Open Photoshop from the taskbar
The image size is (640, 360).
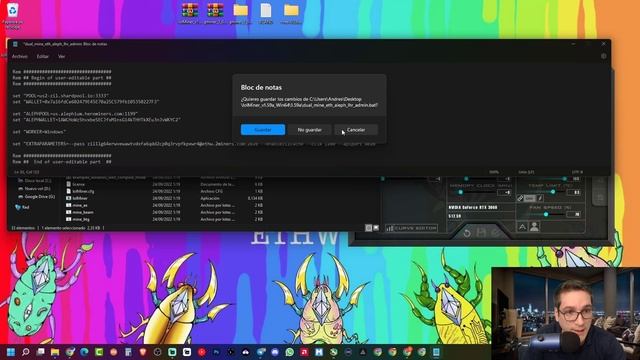[x=216, y=352]
